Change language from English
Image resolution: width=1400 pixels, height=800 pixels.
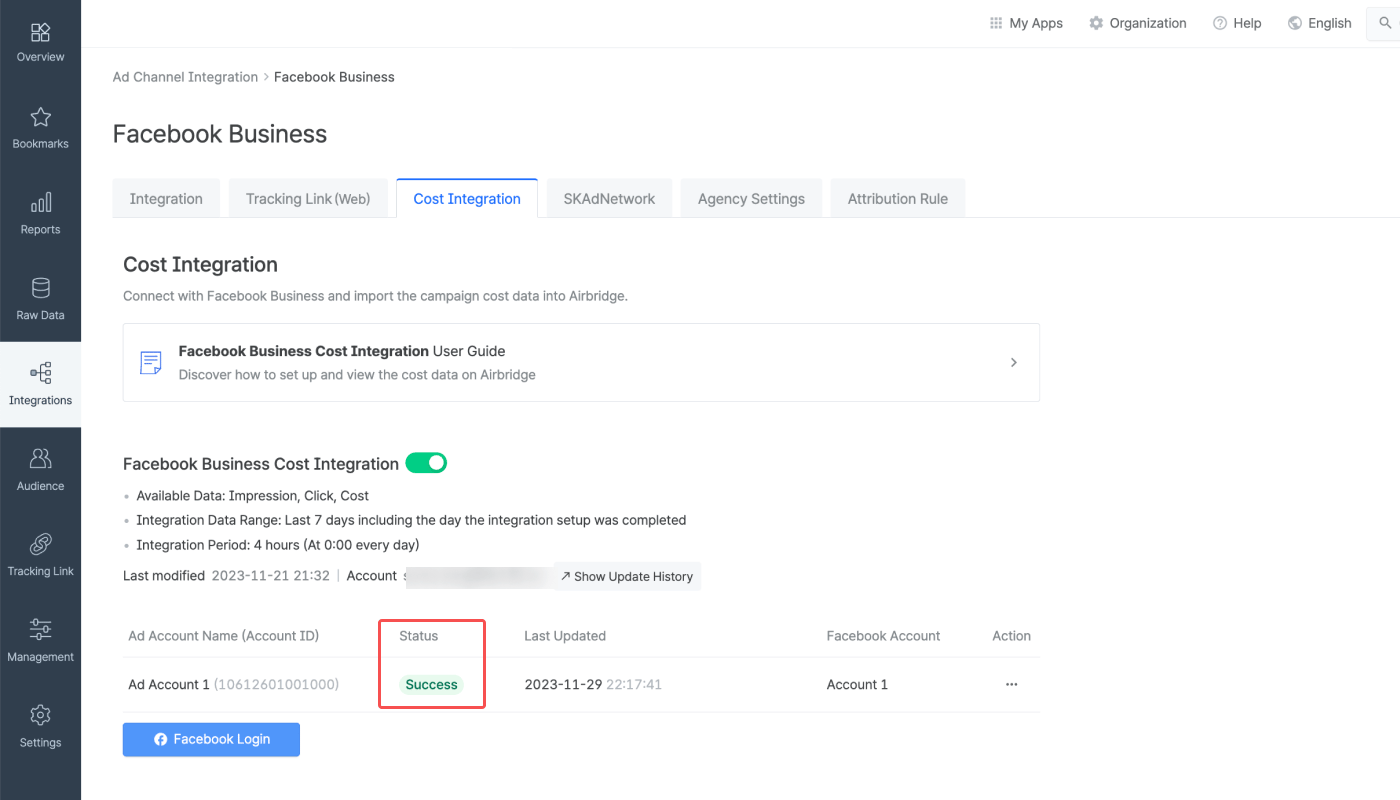point(1330,23)
